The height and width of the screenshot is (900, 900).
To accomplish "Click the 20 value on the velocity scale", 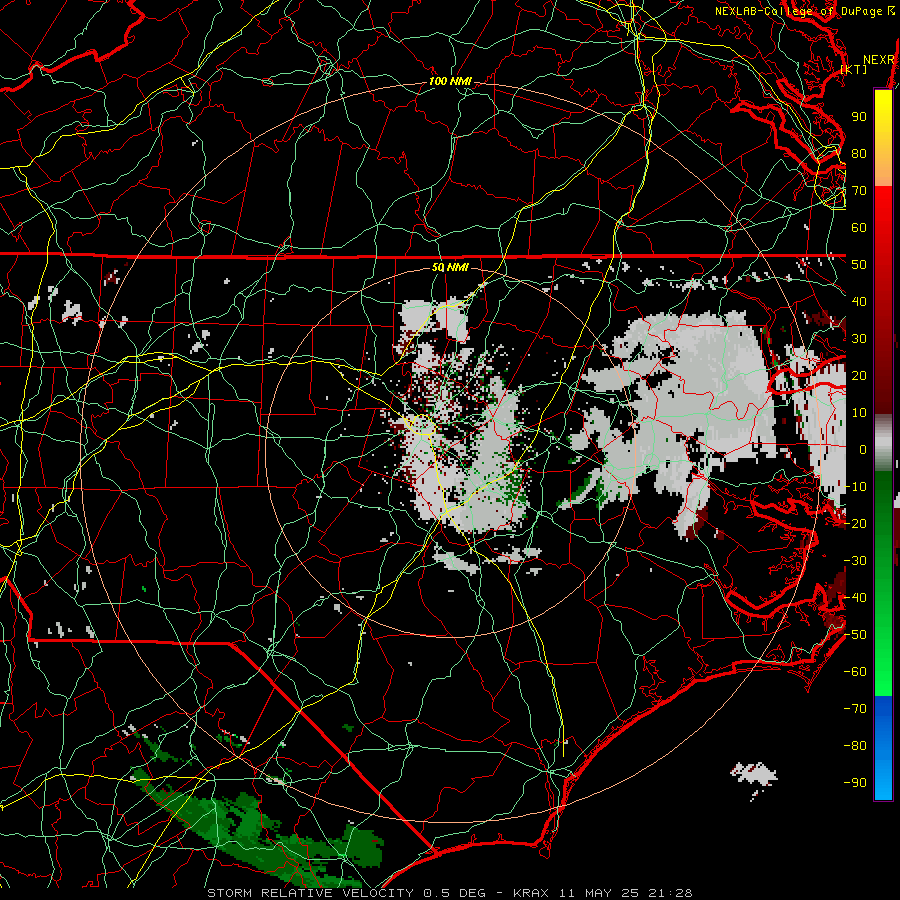I will click(x=859, y=375).
